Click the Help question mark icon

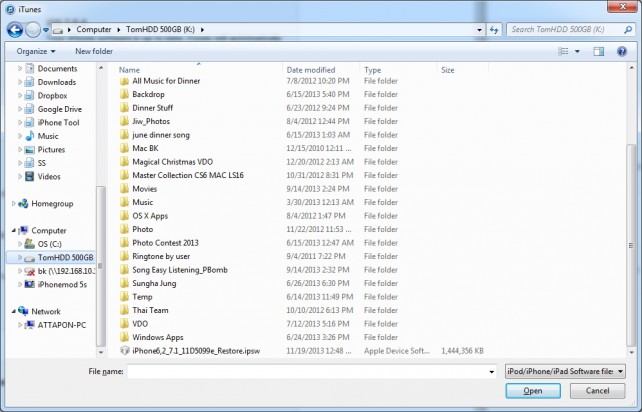(622, 51)
